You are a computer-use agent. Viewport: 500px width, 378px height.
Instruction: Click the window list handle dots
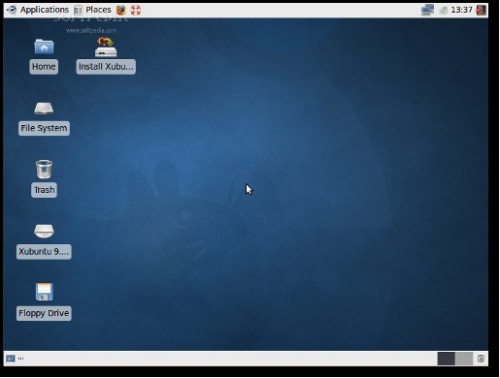tap(21, 359)
